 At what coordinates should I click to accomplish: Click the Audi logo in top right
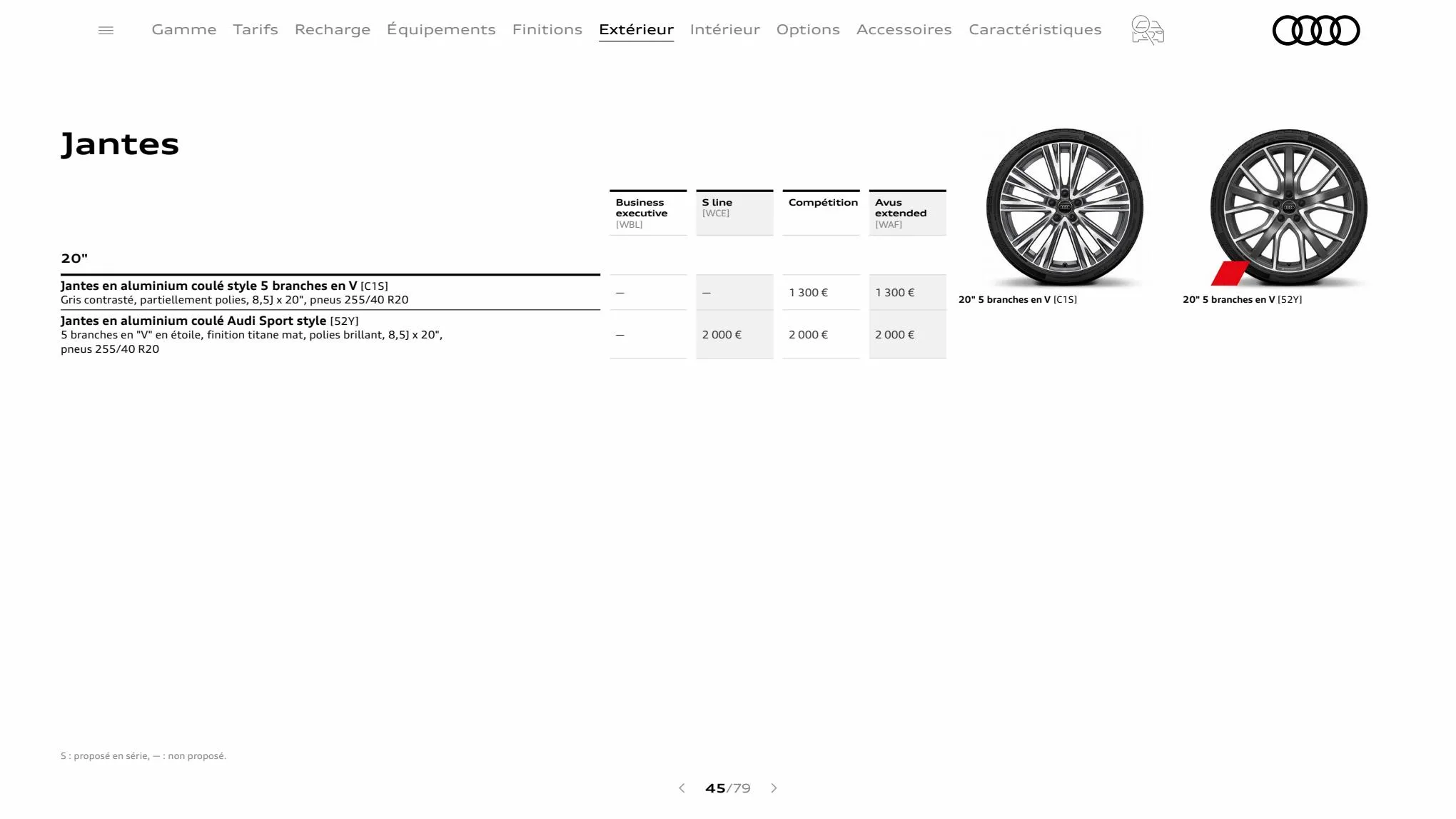[1315, 30]
